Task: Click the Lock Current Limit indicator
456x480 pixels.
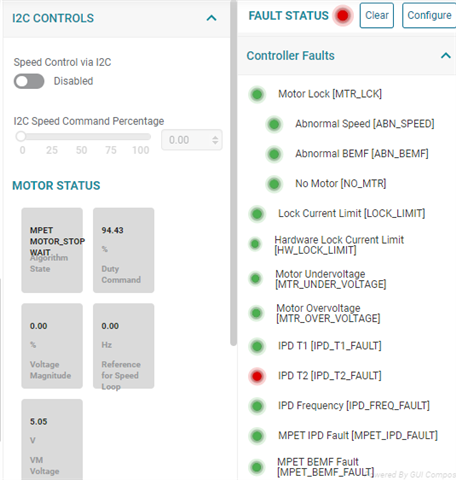Action: 257,214
